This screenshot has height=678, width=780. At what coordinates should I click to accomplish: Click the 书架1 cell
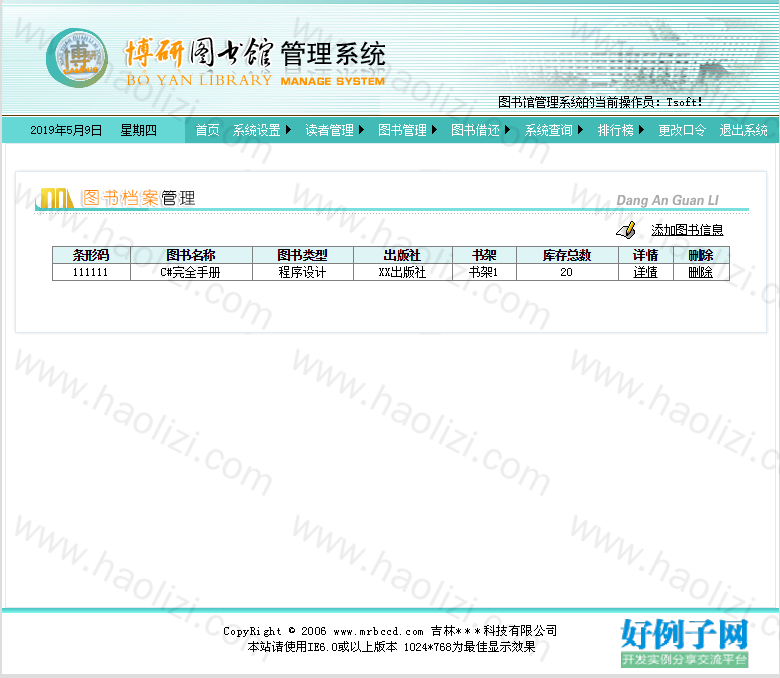(484, 272)
